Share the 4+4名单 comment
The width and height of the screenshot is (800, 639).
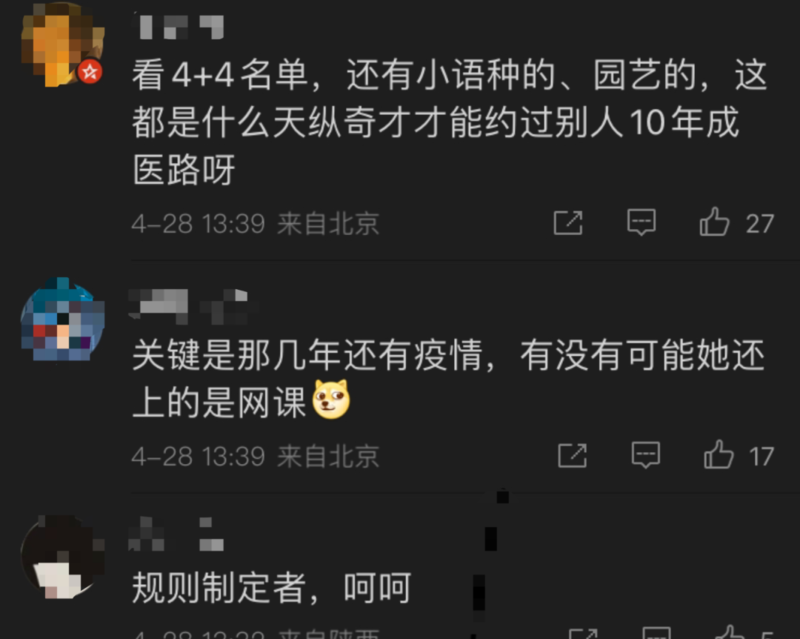(568, 223)
